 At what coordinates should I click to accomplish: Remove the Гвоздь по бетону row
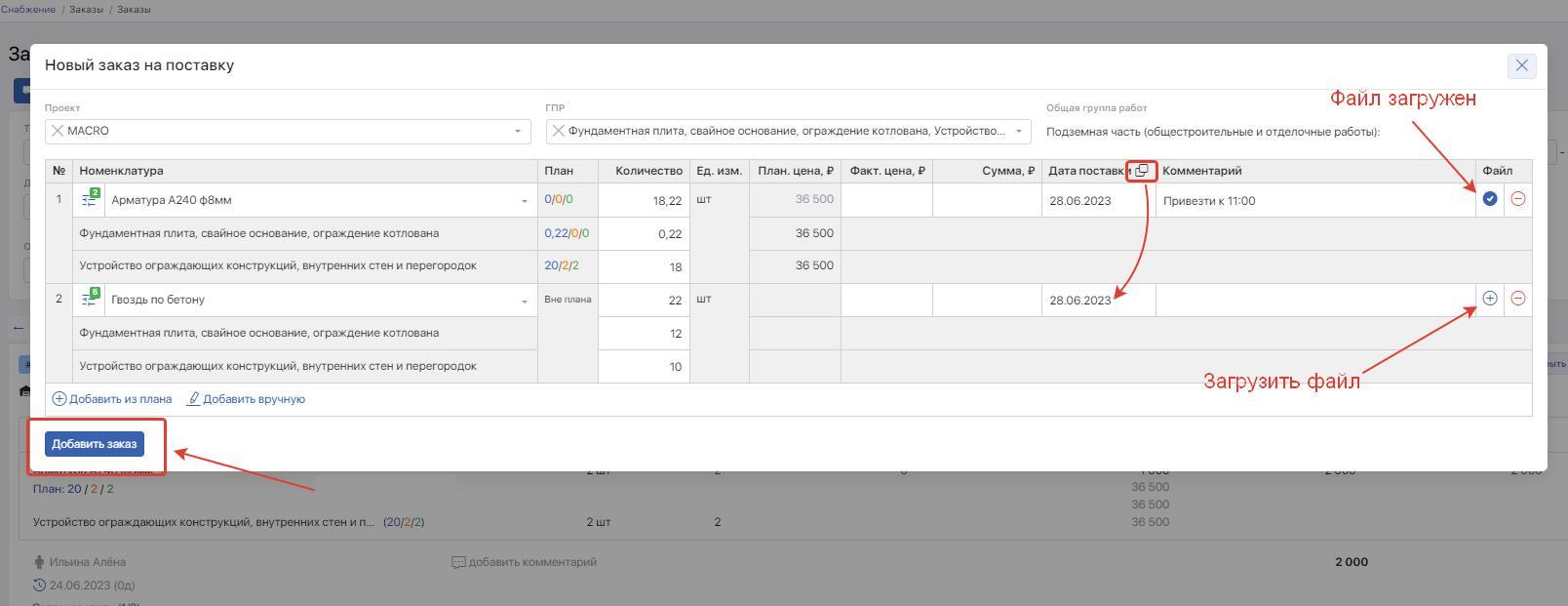click(1517, 299)
